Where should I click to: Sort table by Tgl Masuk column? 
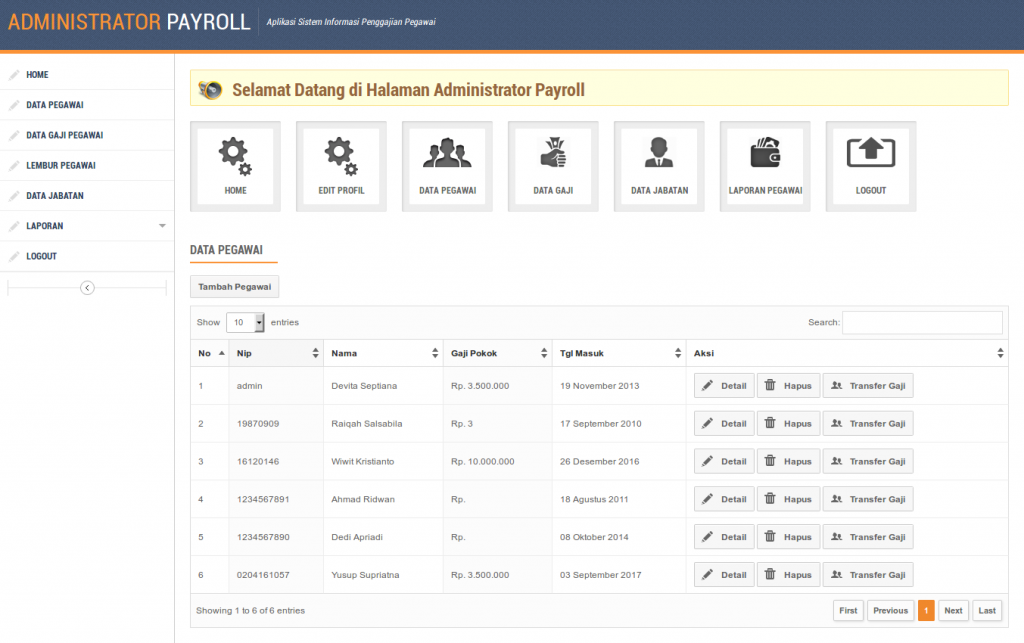616,353
